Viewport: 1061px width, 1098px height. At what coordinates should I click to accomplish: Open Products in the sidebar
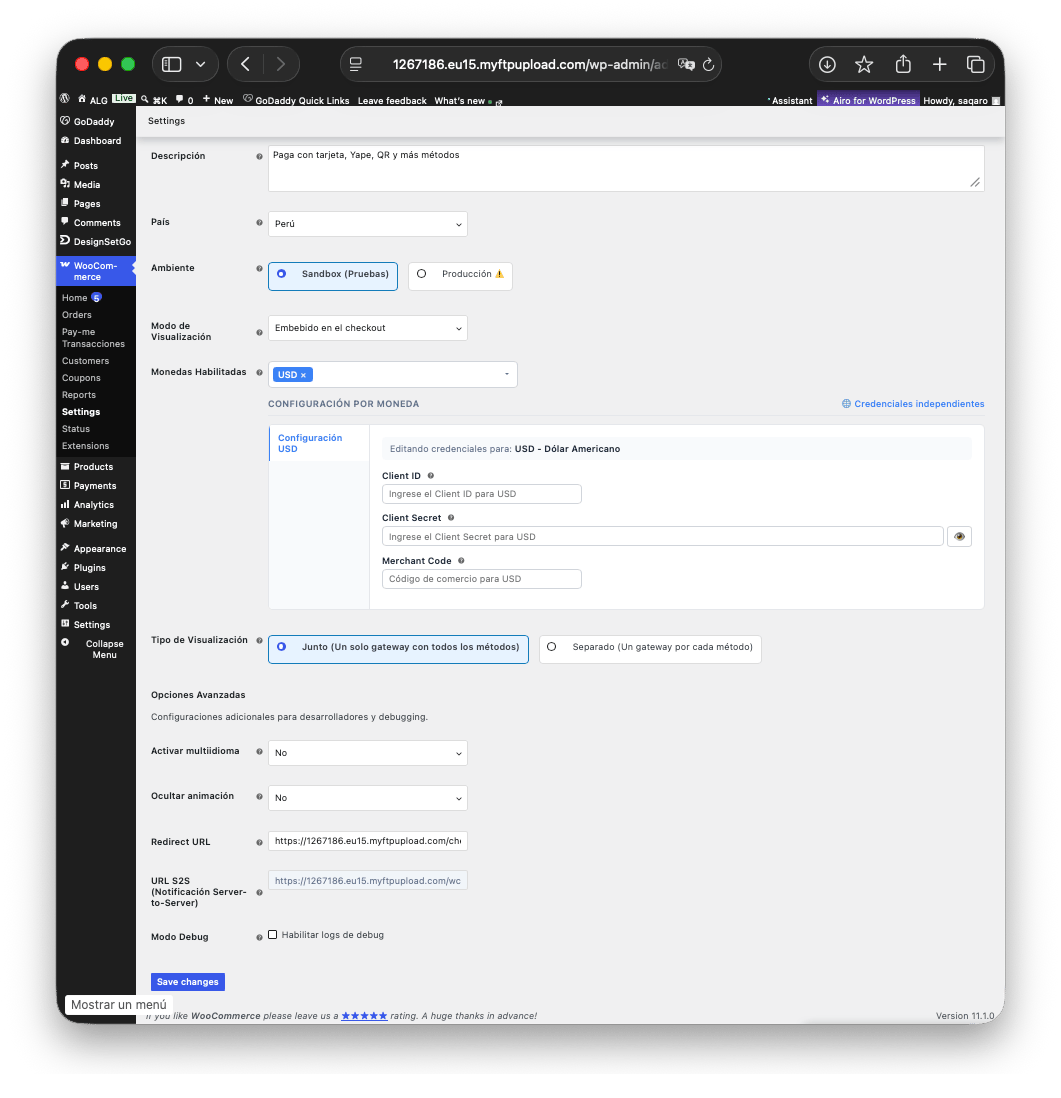coord(93,467)
